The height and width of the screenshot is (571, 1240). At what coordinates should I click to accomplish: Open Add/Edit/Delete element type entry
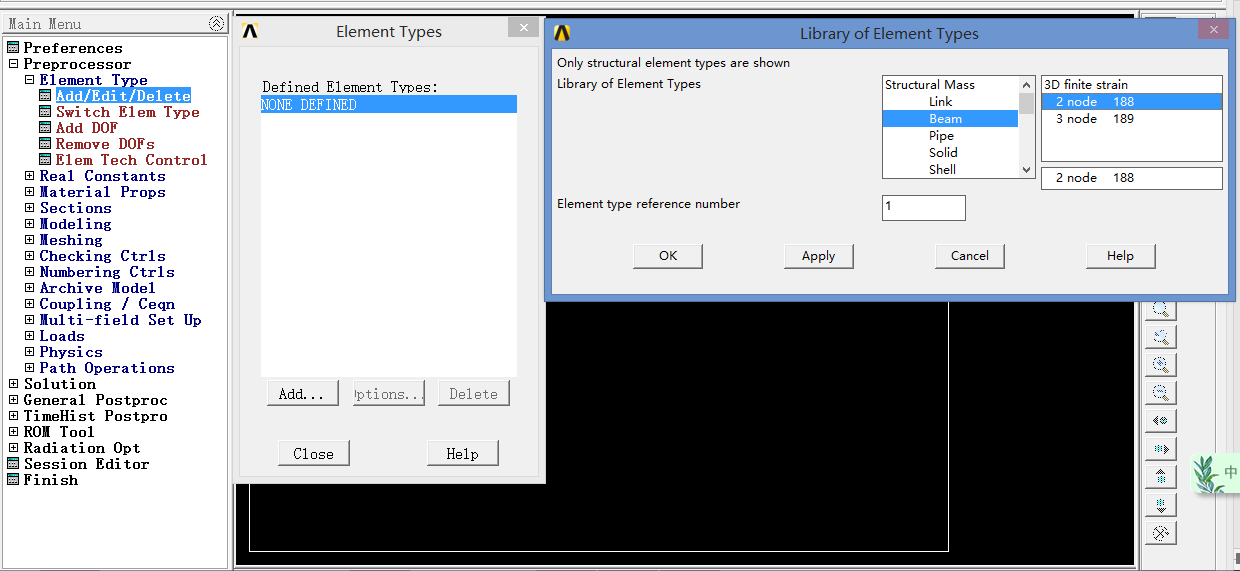(x=123, y=96)
